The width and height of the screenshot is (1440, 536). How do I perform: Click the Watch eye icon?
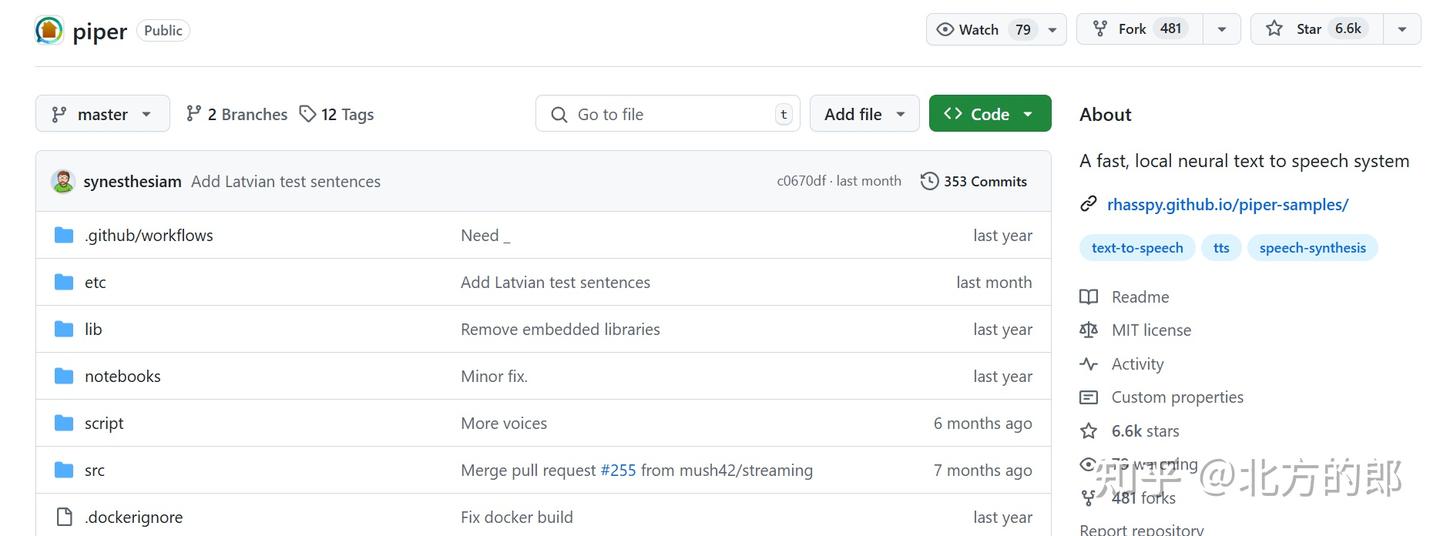pyautogui.click(x=944, y=29)
